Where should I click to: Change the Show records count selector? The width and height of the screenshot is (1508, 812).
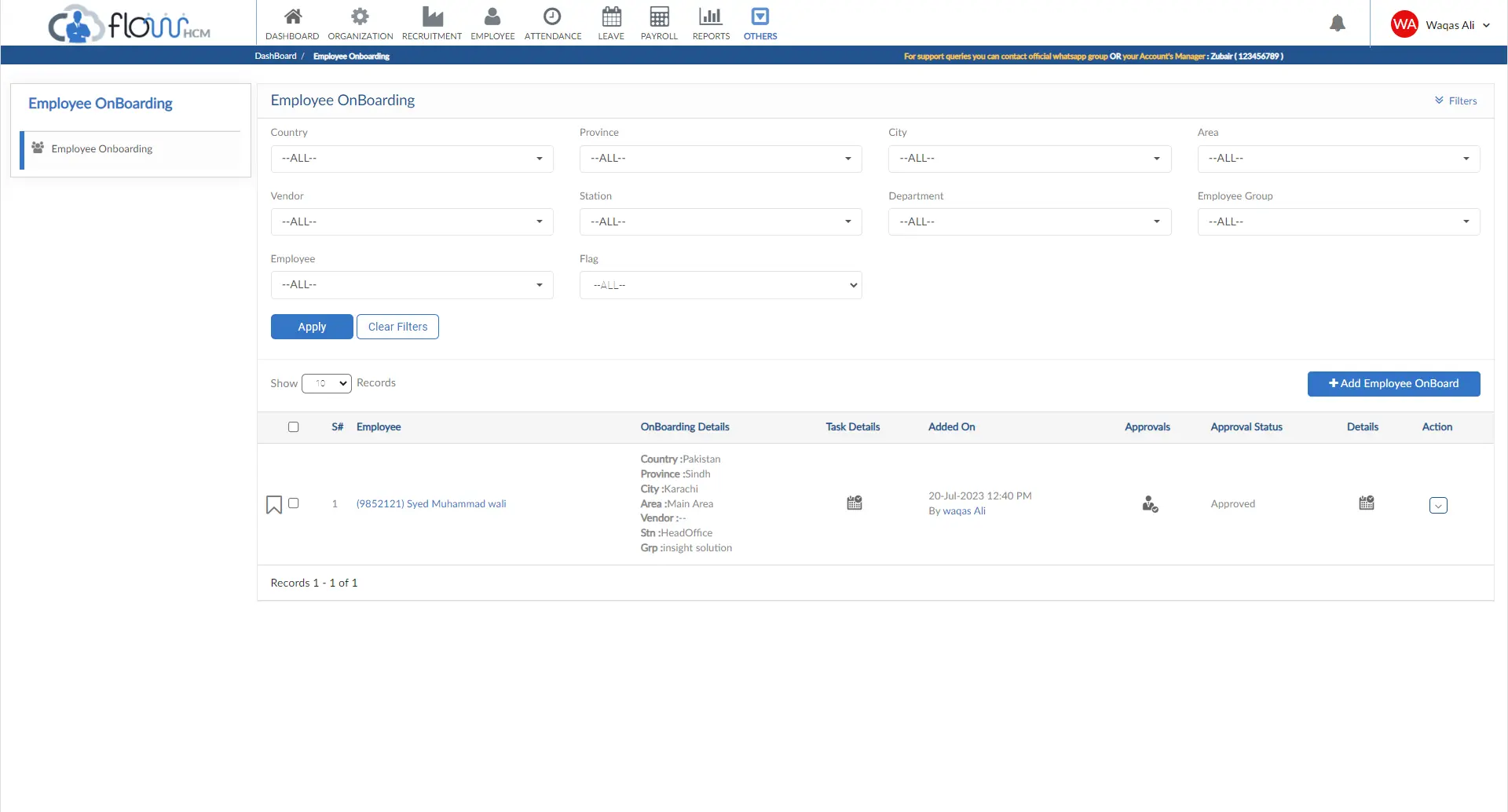(x=326, y=383)
